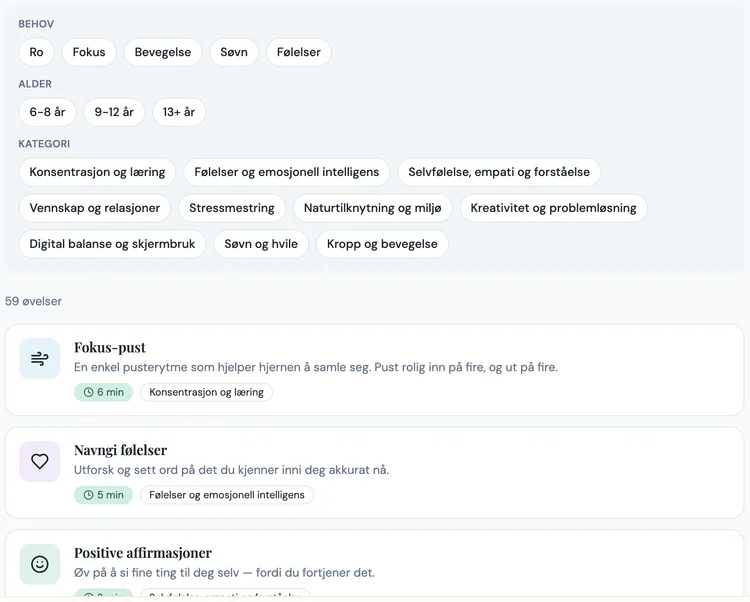Open the Fokus-pust exercise title
The image size is (750, 602).
[110, 347]
